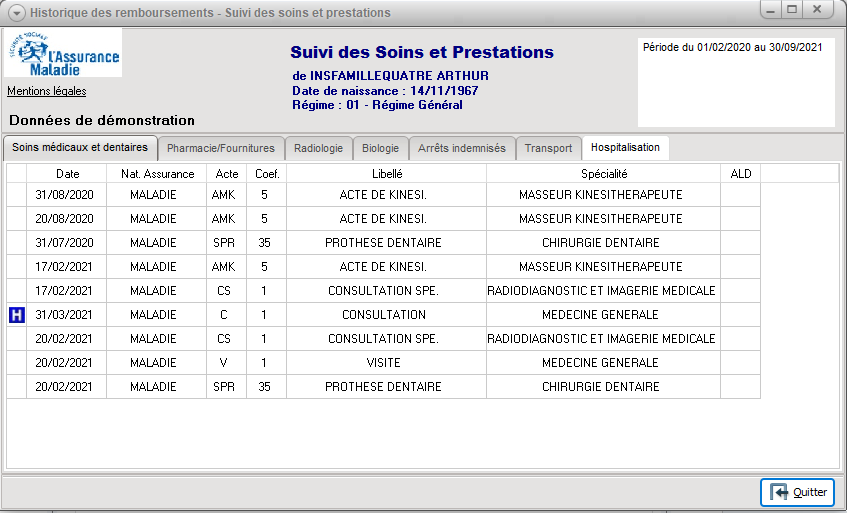The image size is (847, 513).
Task: Show the Transport tab
Action: (x=548, y=148)
